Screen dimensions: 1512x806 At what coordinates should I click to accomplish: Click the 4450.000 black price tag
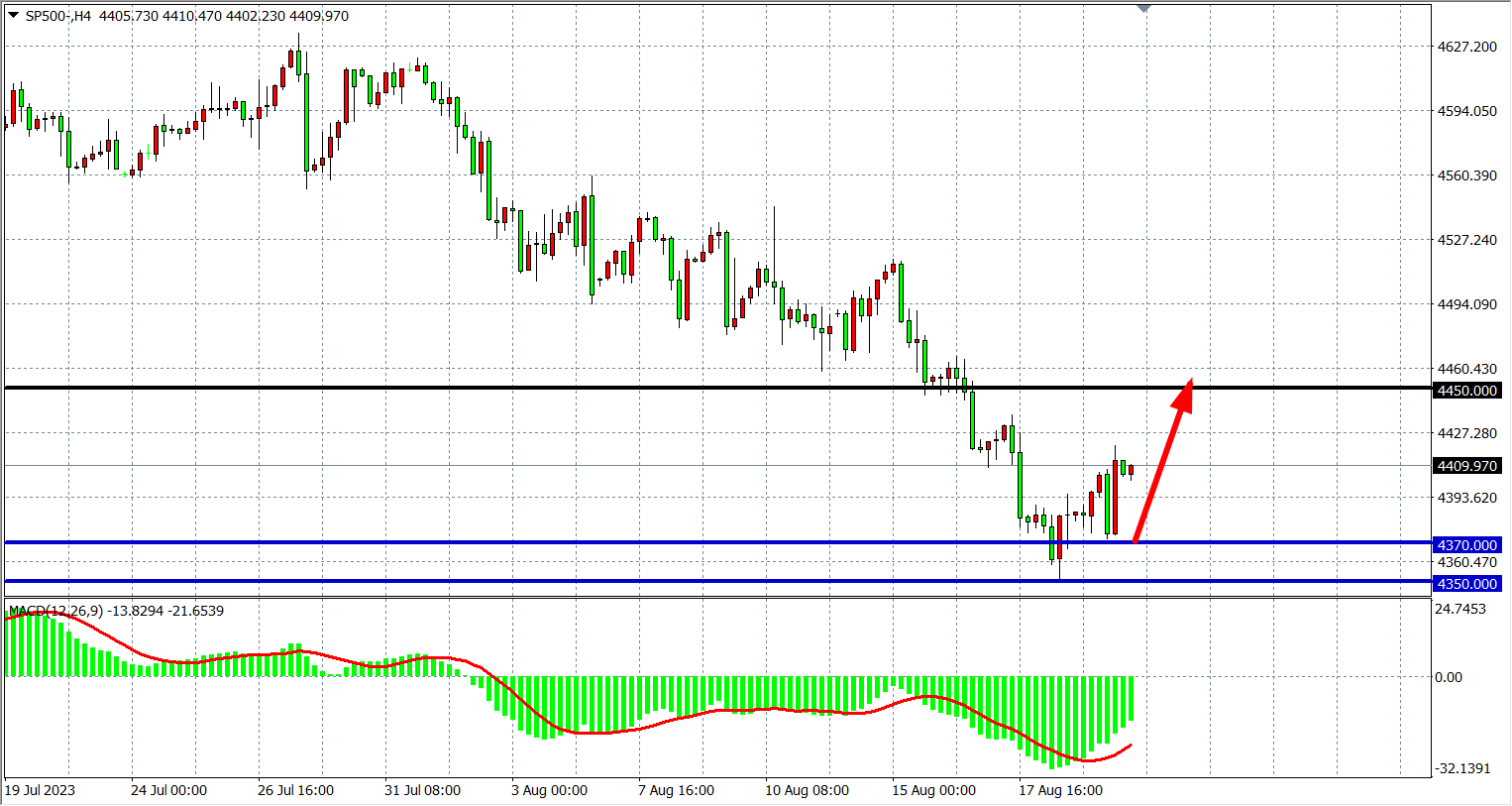(x=1467, y=391)
